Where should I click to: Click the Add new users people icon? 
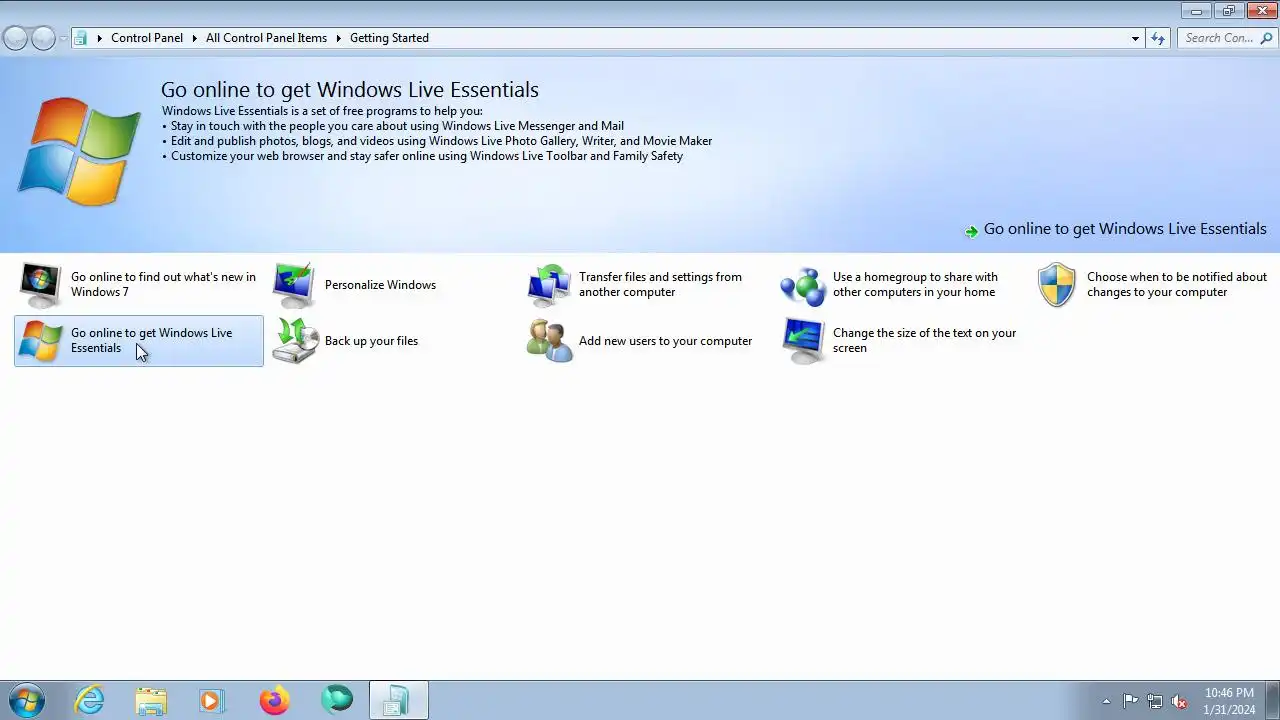pyautogui.click(x=549, y=341)
